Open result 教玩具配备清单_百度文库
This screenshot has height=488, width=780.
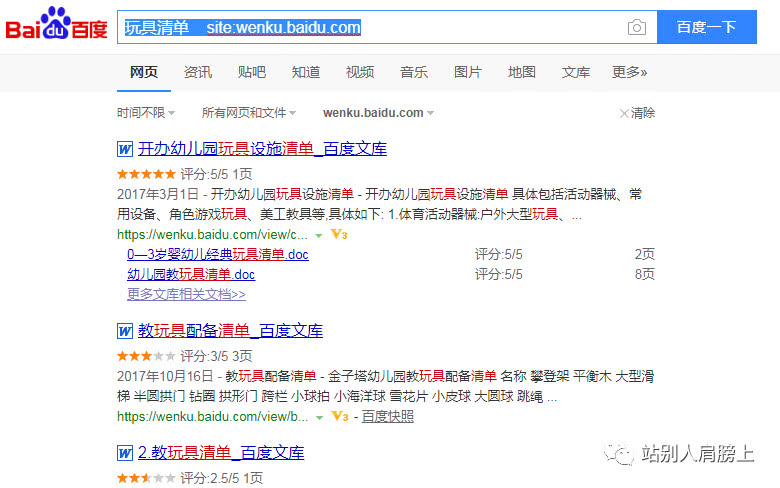[230, 331]
